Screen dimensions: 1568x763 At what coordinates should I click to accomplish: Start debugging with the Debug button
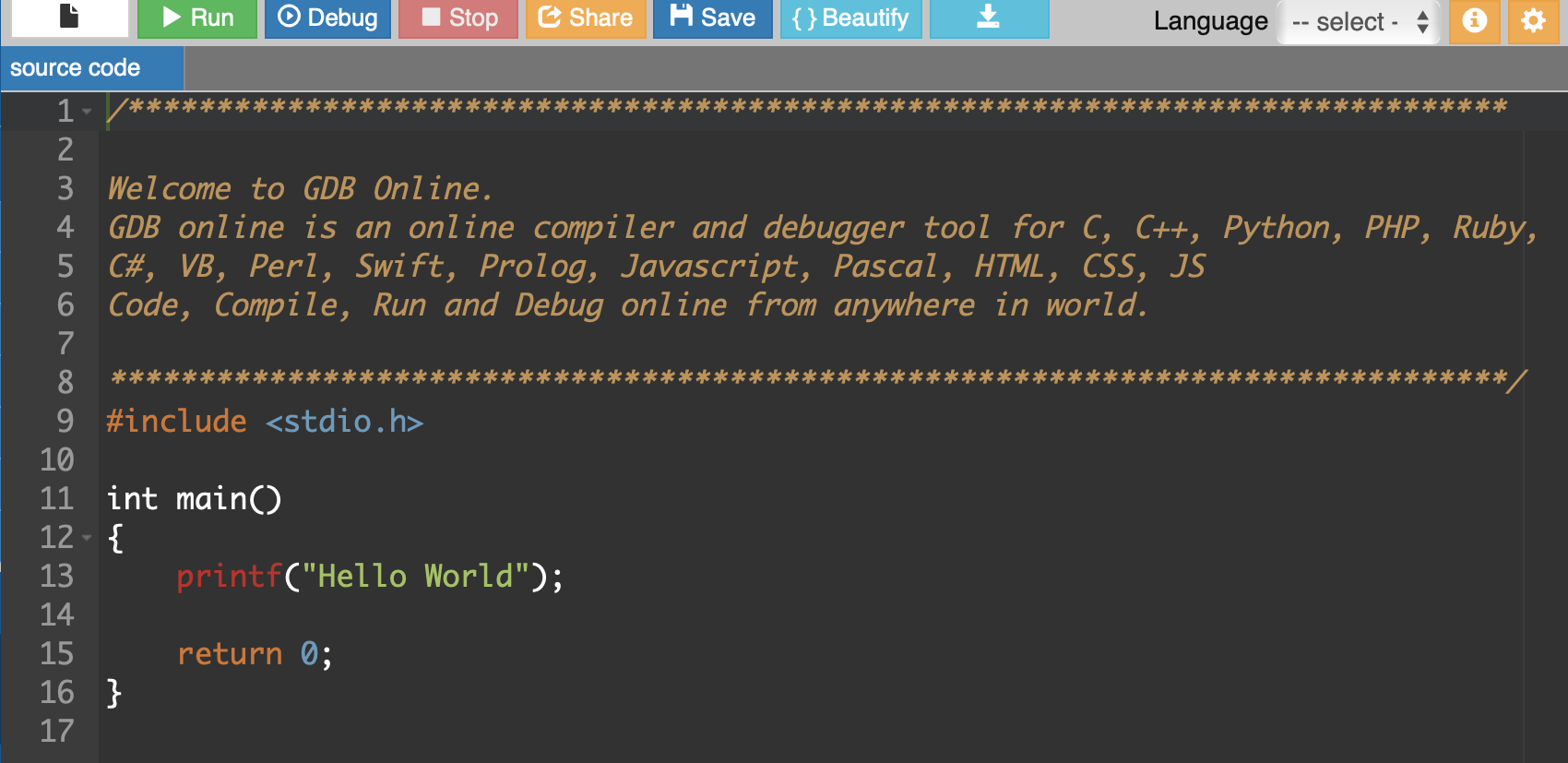click(327, 18)
